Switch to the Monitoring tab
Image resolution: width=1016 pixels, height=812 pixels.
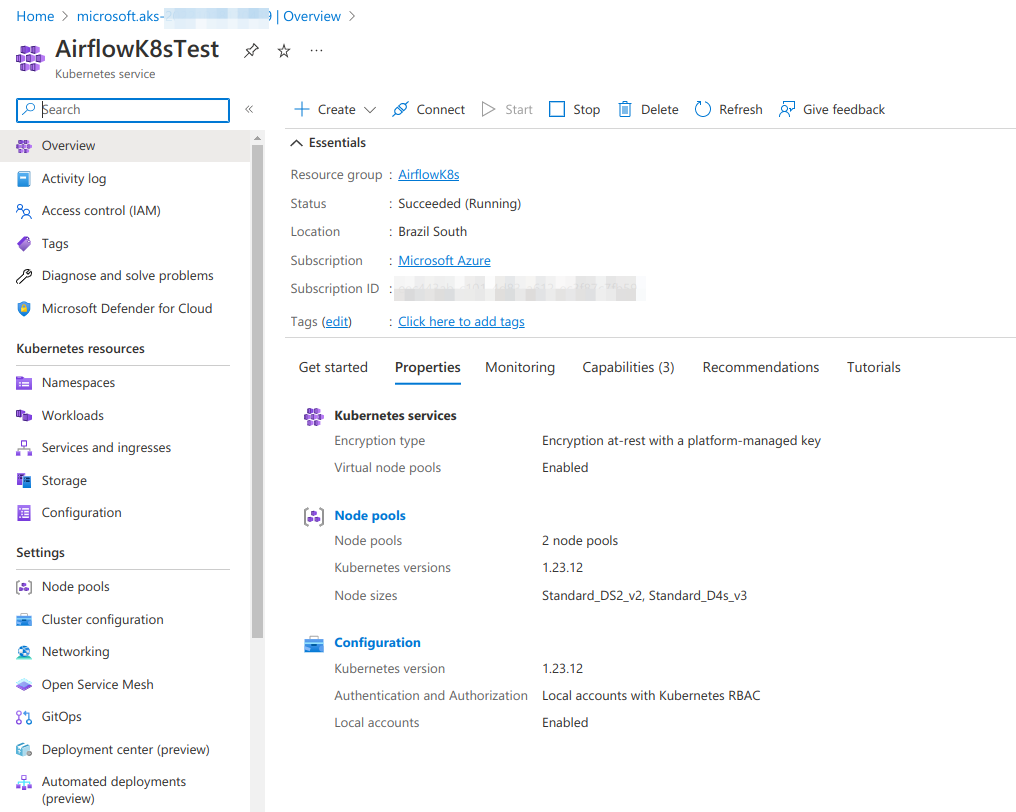pyautogui.click(x=520, y=367)
